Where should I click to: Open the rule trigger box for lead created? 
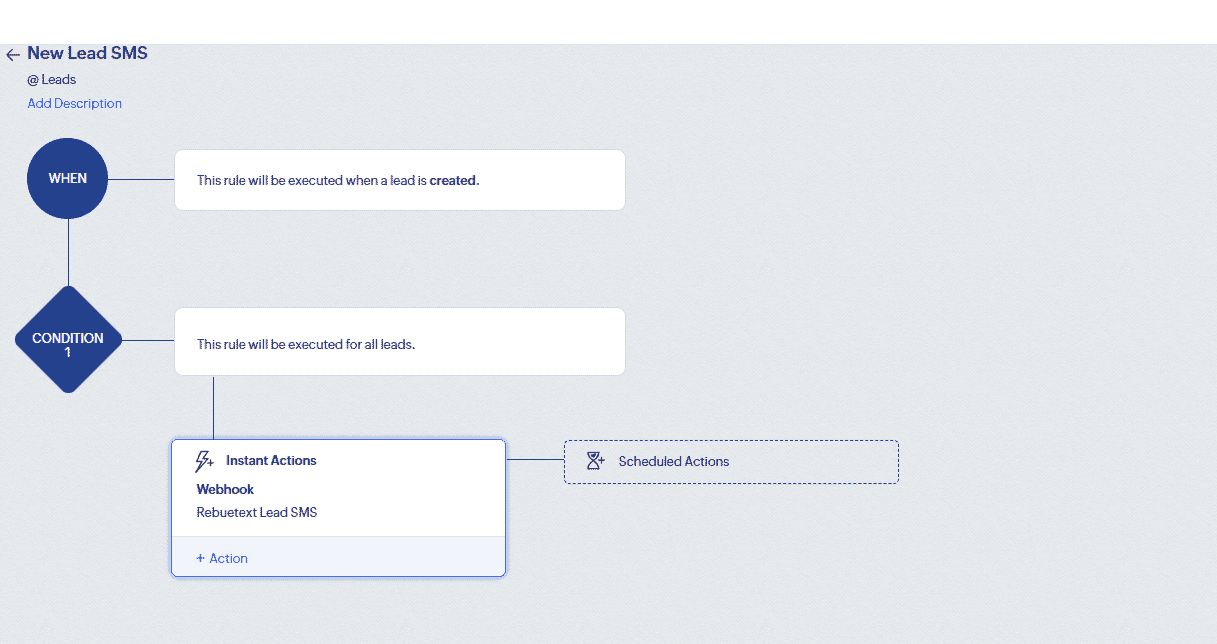[x=400, y=180]
